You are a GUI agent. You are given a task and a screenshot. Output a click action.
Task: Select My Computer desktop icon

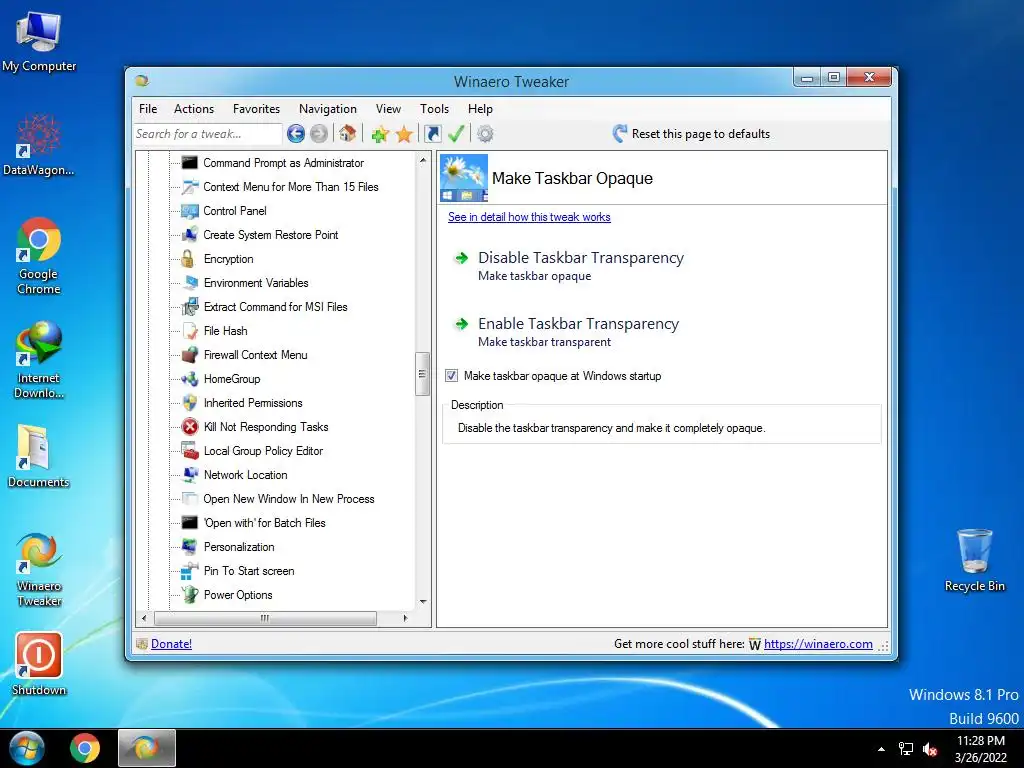(39, 40)
